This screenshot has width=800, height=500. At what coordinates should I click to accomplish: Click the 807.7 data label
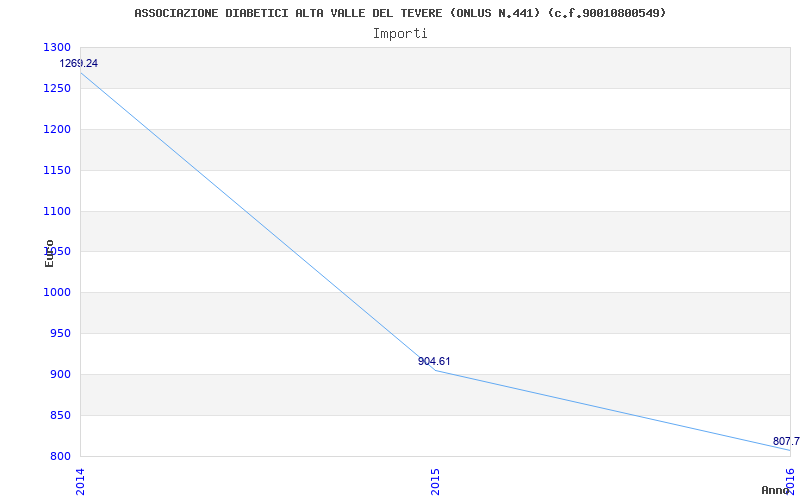(x=786, y=441)
